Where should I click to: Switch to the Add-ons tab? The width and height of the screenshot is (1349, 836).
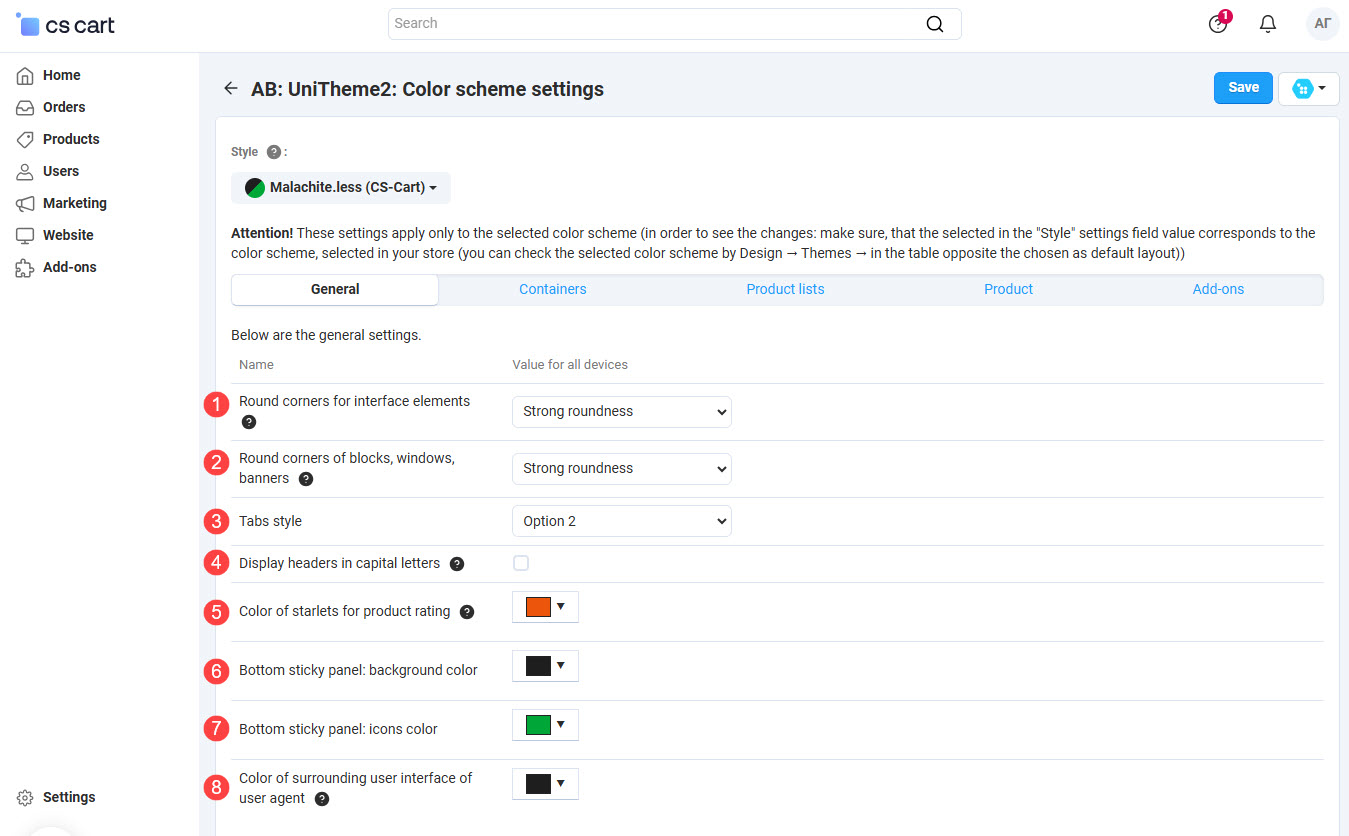click(1218, 289)
